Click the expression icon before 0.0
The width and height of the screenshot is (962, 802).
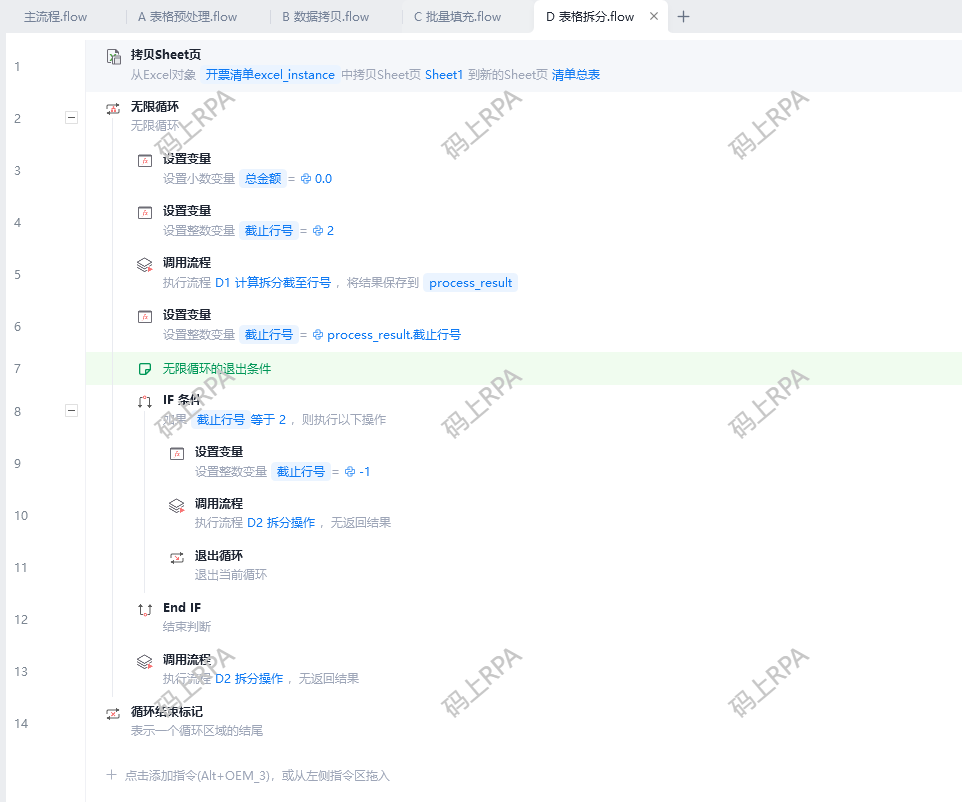[306, 179]
